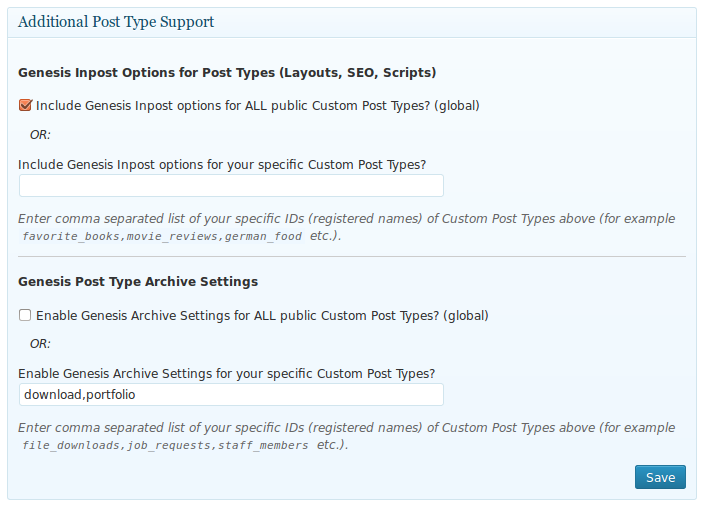Click label Include Genesis Inpost options for your specific
Image resolution: width=706 pixels, height=507 pixels.
(222, 165)
